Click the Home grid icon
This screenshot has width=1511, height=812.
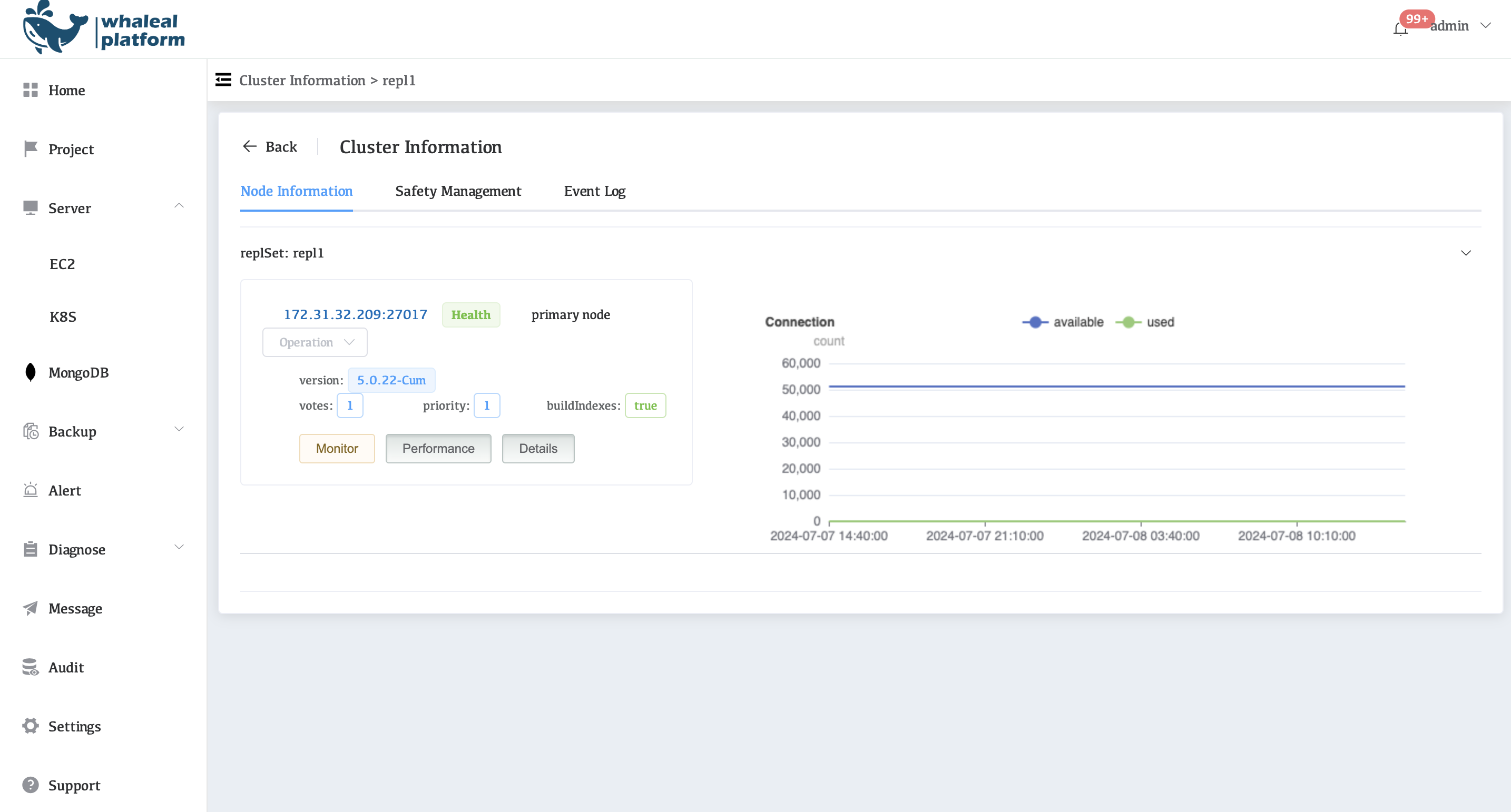(x=30, y=90)
